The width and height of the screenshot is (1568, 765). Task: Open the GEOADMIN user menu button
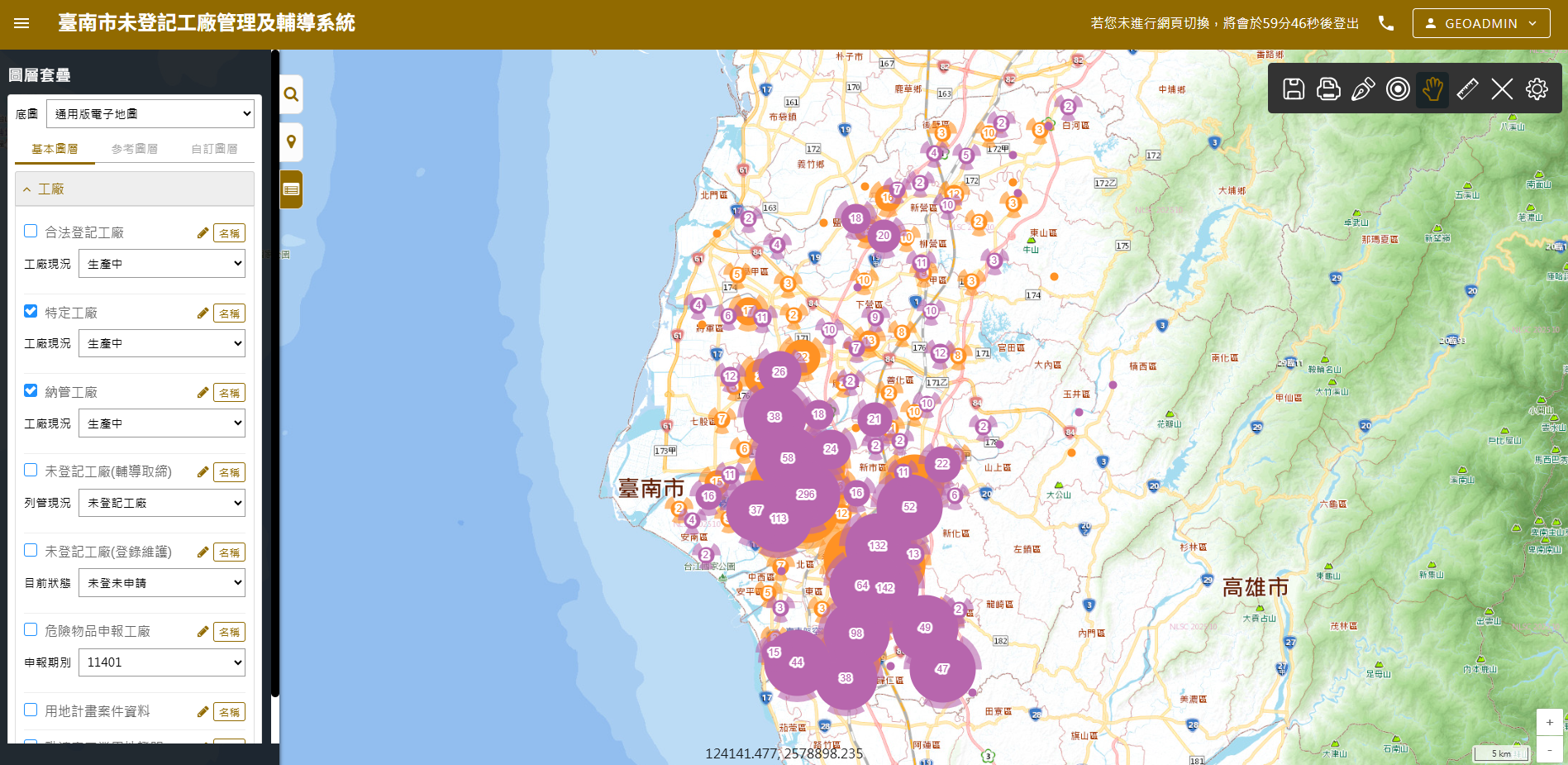click(1480, 23)
